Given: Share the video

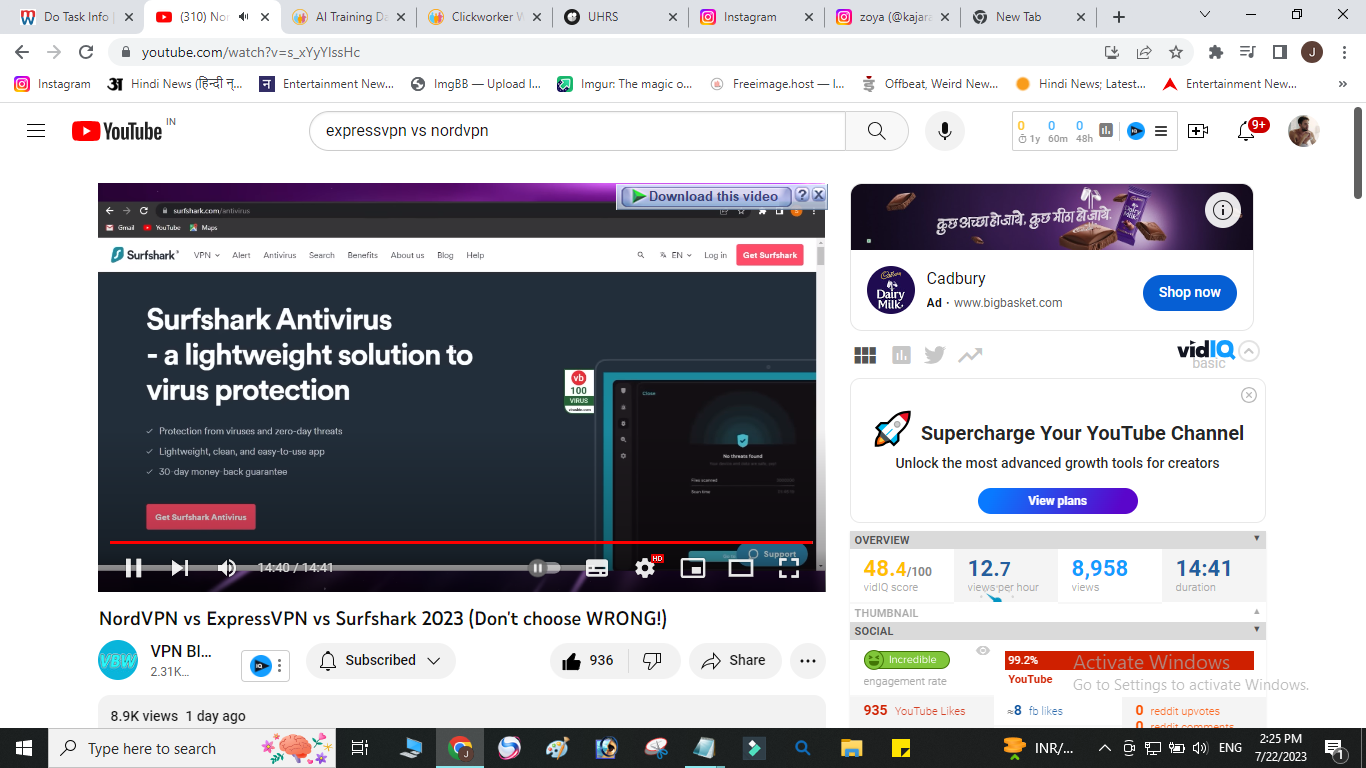Looking at the screenshot, I should [734, 661].
